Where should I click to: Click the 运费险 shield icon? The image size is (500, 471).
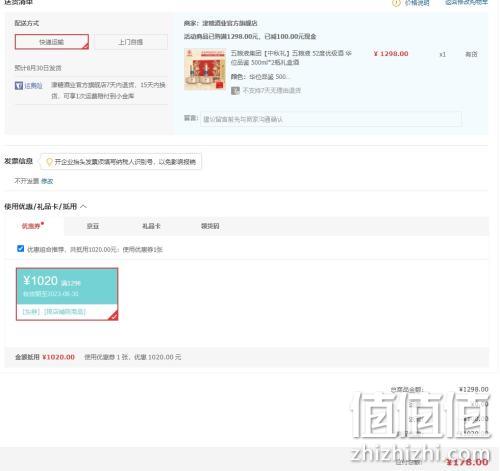pos(19,86)
